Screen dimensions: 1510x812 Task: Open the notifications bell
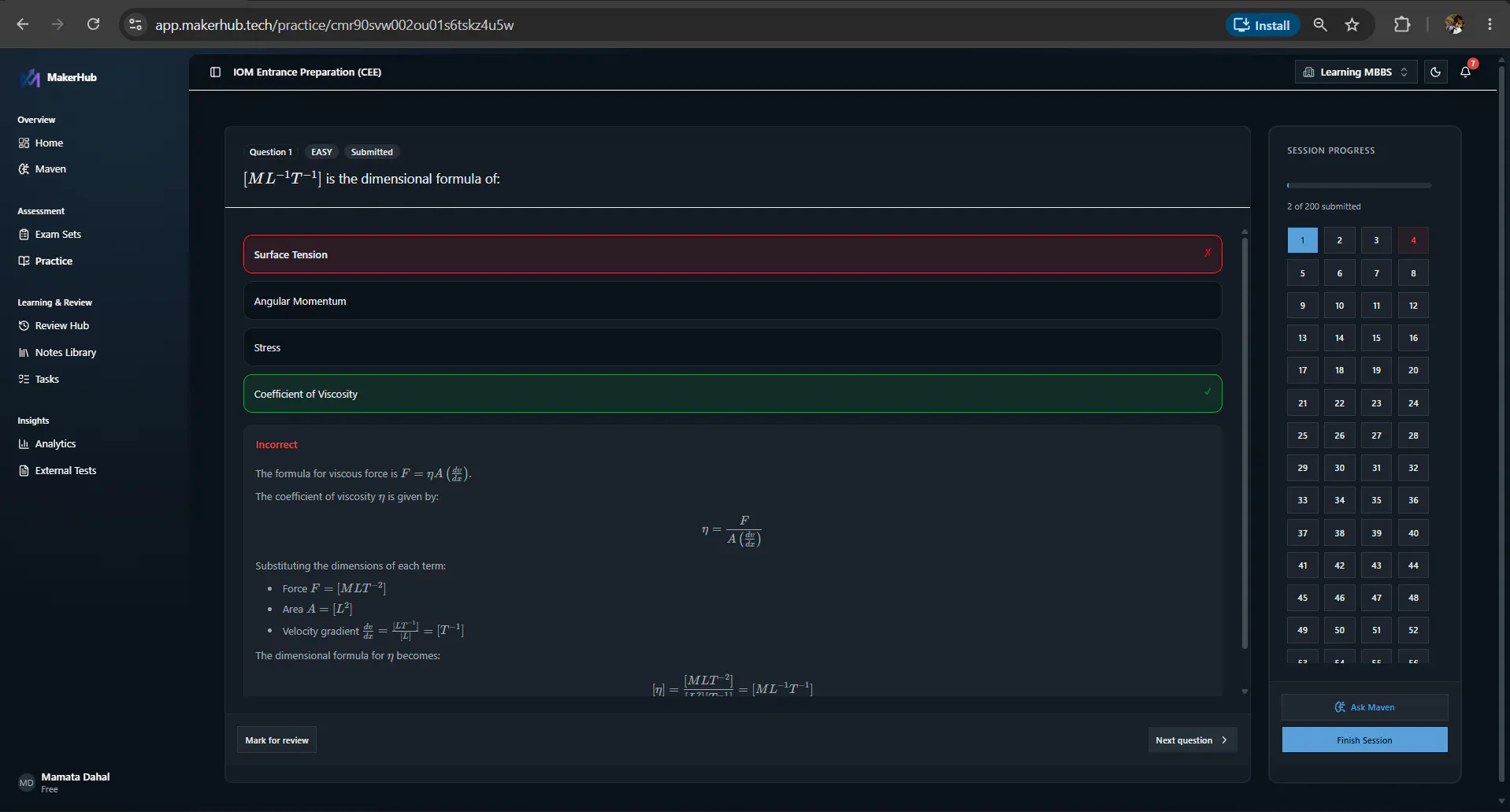(1465, 72)
